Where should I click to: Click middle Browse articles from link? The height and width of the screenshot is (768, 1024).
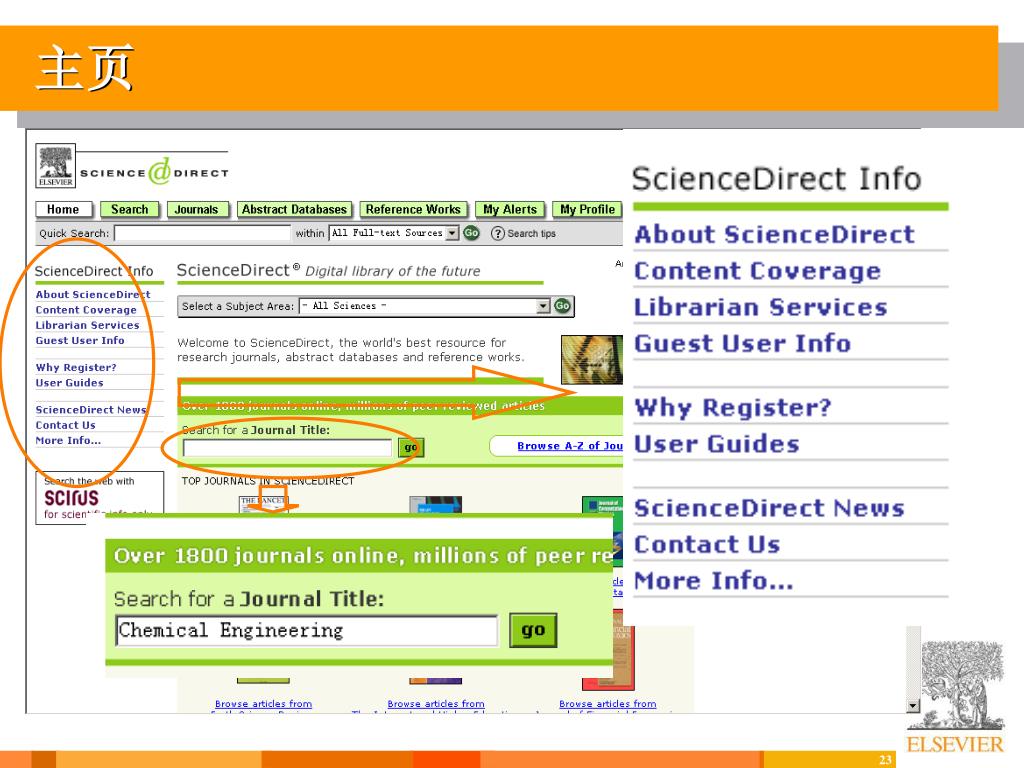coord(436,704)
